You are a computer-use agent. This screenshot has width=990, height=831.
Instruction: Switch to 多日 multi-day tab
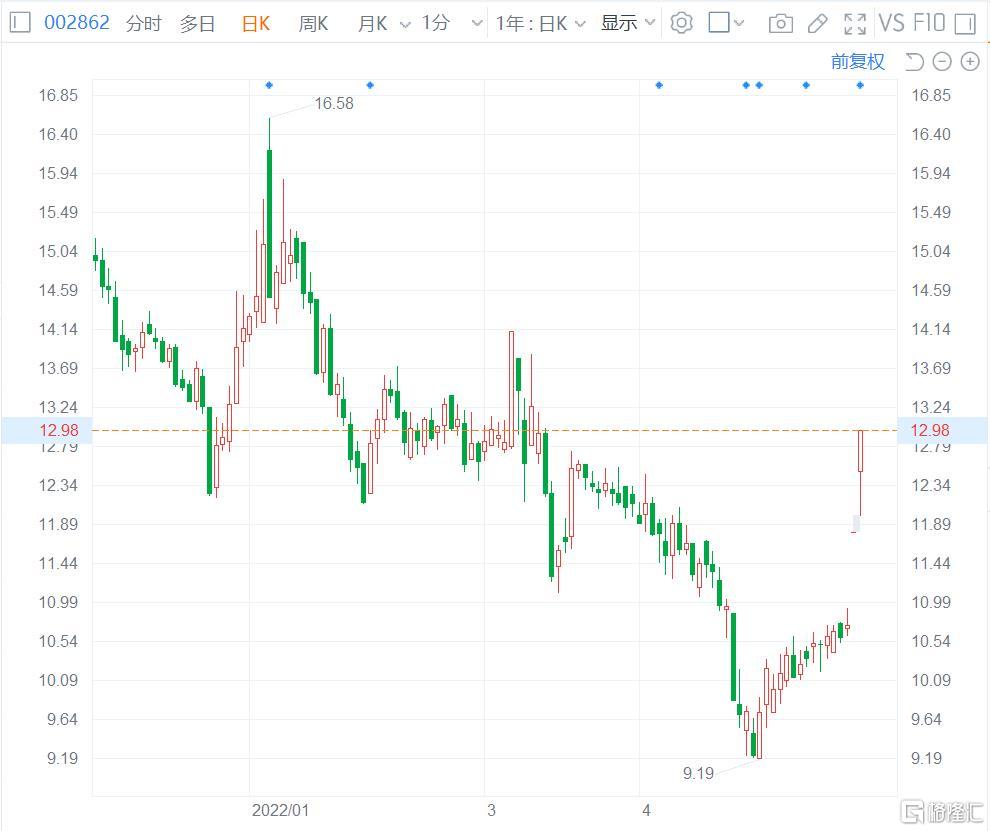(x=198, y=23)
